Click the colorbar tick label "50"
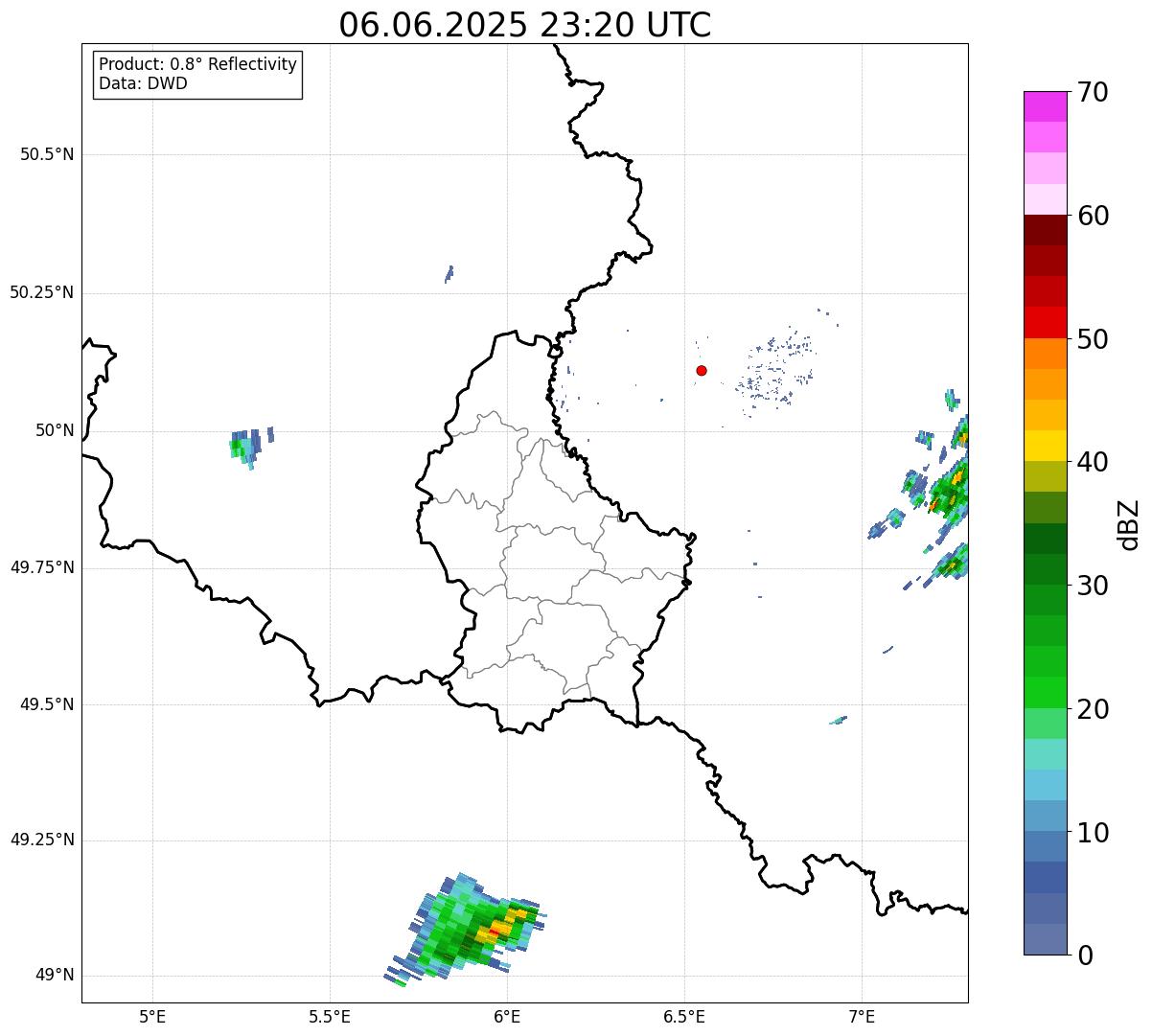The height and width of the screenshot is (1036, 1152). (x=1092, y=339)
